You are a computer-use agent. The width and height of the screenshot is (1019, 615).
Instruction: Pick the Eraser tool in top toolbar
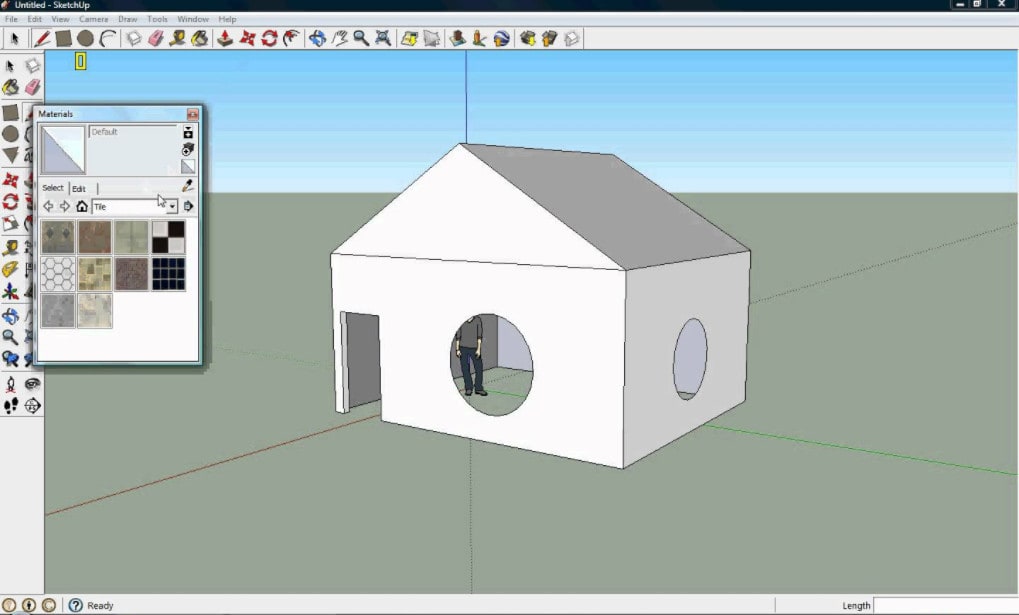[x=155, y=39]
